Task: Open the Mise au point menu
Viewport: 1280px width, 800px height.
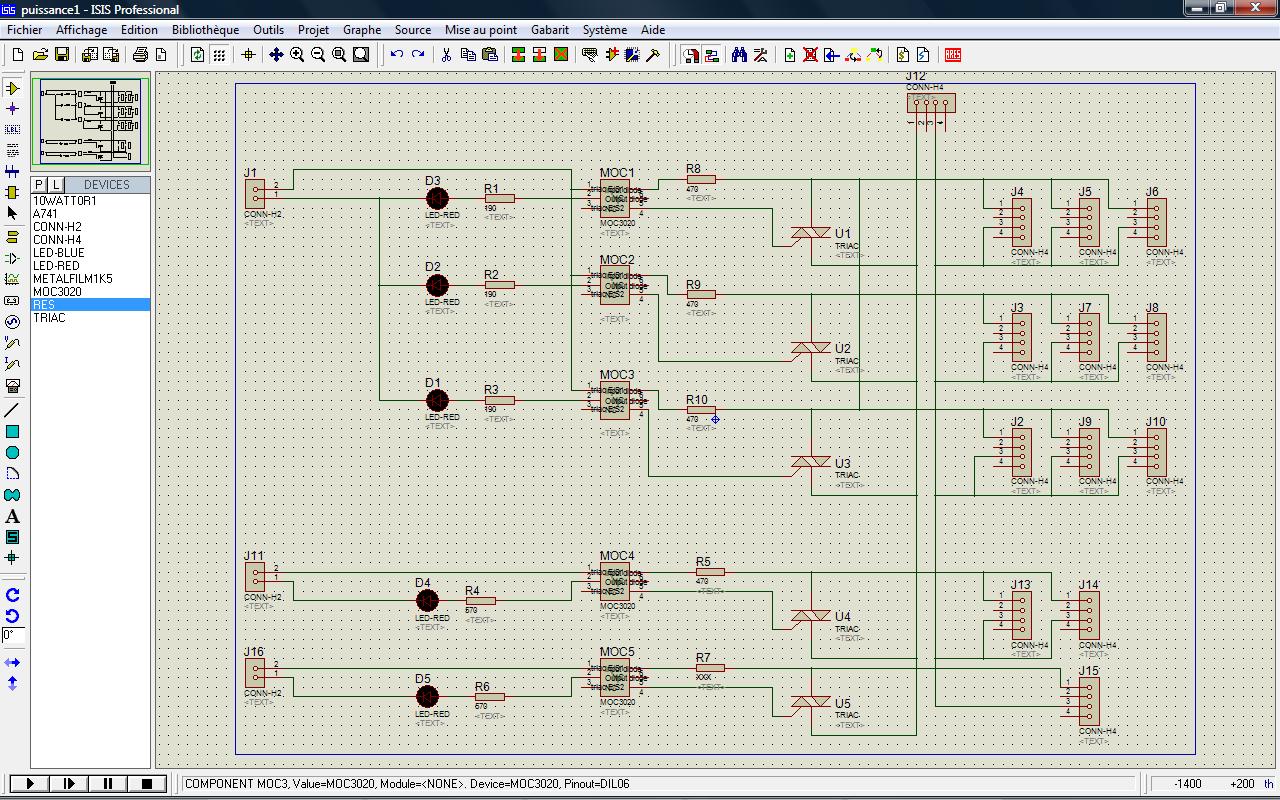Action: click(x=480, y=30)
